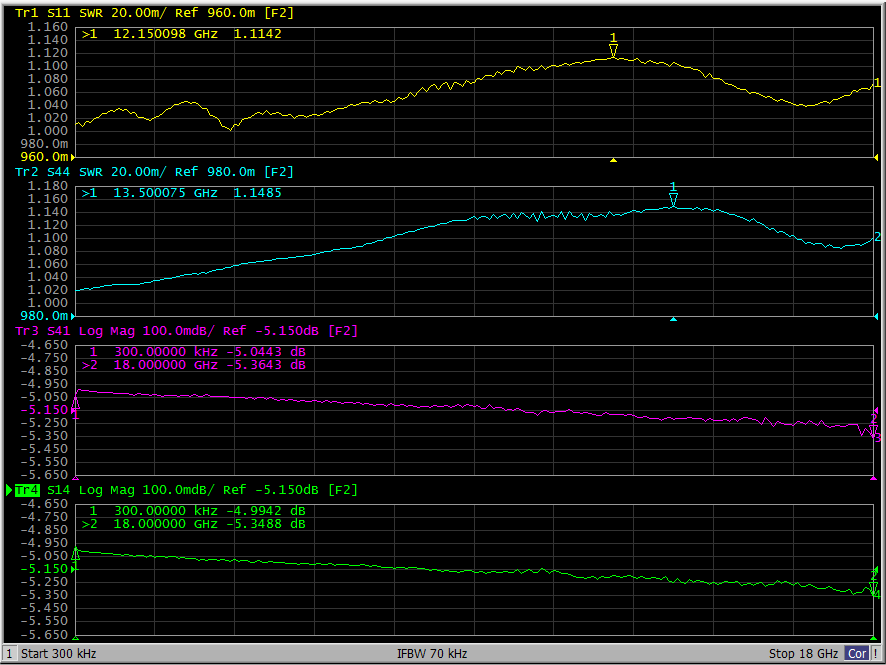This screenshot has width=886, height=665.
Task: Click marker 1 on the cyan S44 trace
Action: 673,200
